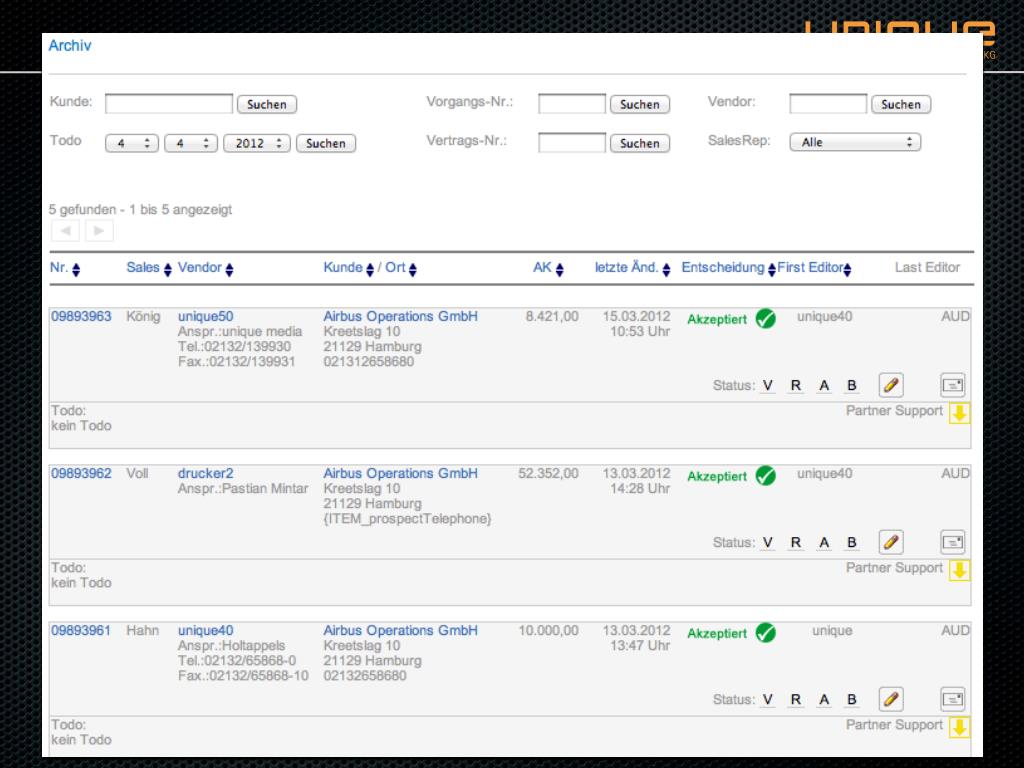1024x768 pixels.
Task: Click status R for order 09893963
Action: click(795, 385)
